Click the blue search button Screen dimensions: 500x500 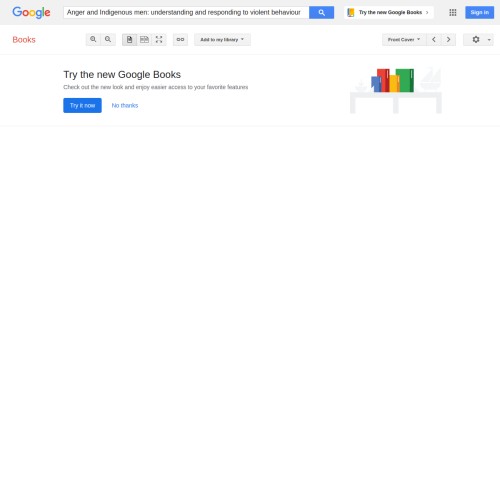(321, 12)
